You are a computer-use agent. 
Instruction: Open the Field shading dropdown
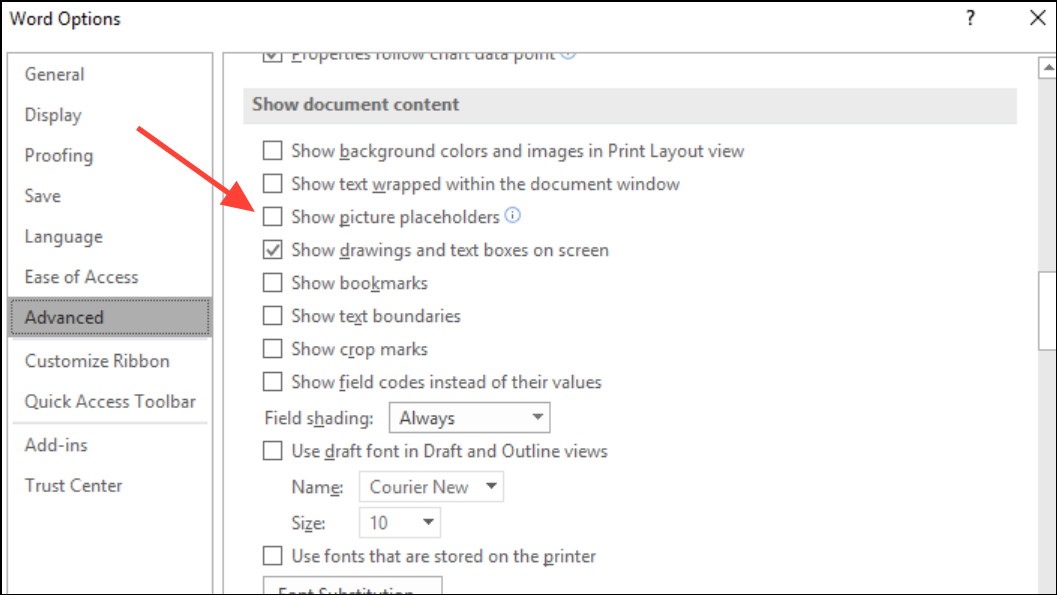pyautogui.click(x=469, y=418)
